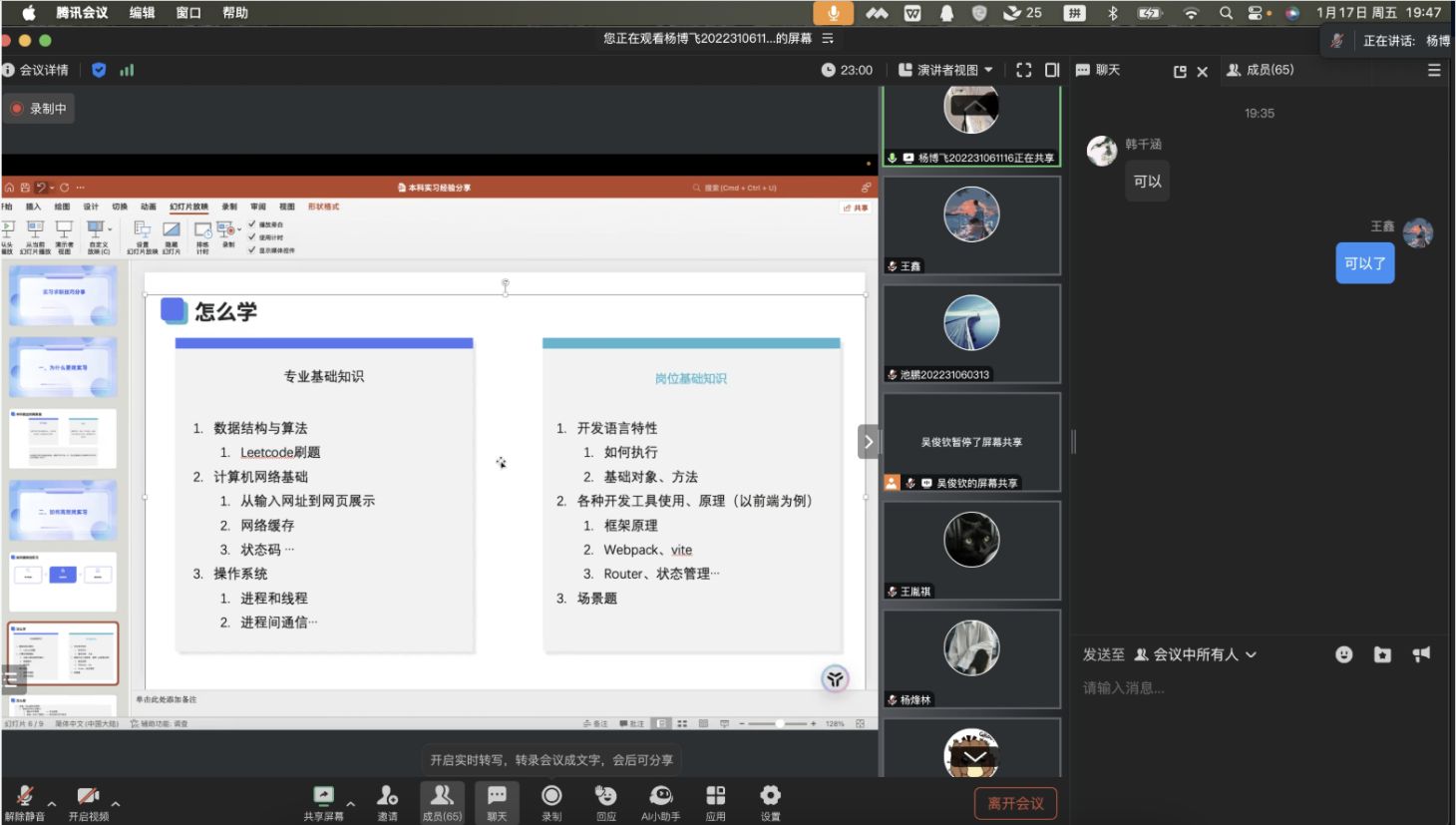The height and width of the screenshot is (825, 1456).
Task: Open 会议详情 meeting details
Action: 37,70
